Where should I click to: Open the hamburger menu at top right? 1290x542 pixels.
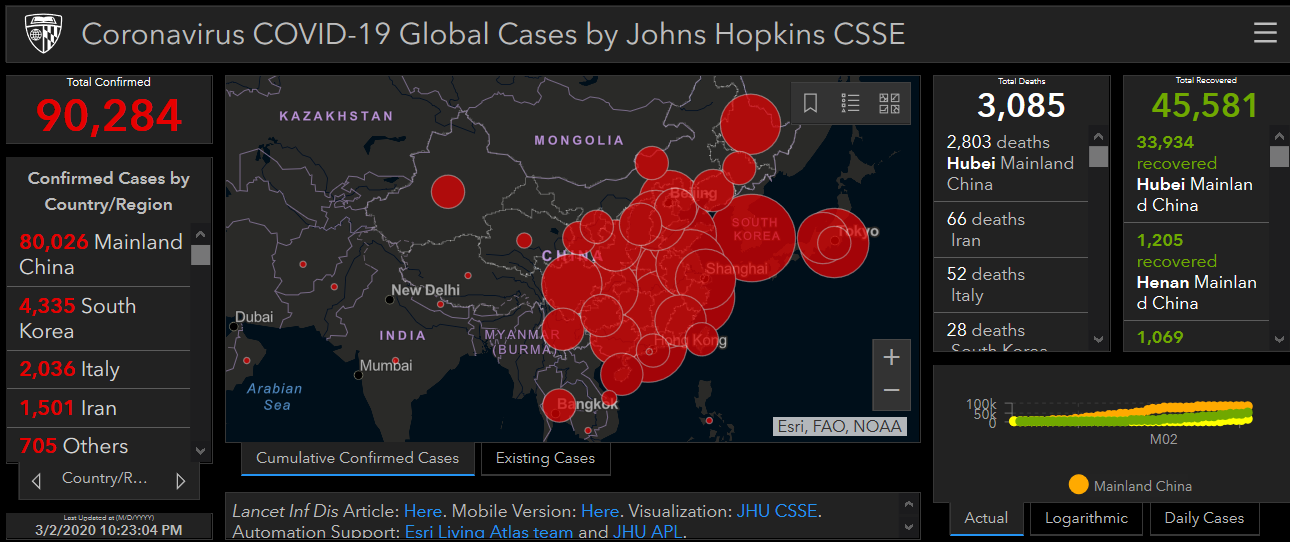click(x=1265, y=34)
